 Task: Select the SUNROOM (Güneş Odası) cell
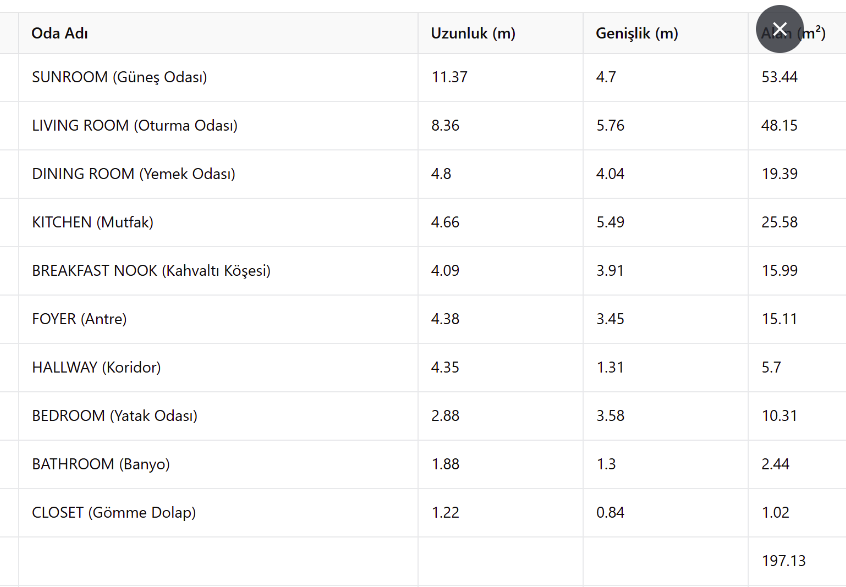pyautogui.click(x=119, y=77)
